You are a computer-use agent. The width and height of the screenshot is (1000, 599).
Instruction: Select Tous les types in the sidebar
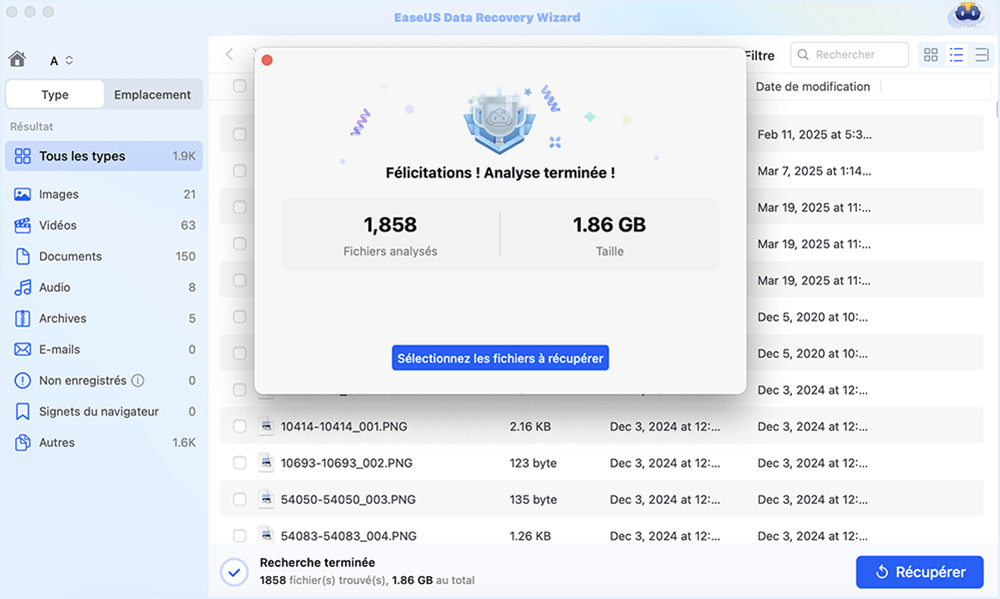[x=104, y=156]
